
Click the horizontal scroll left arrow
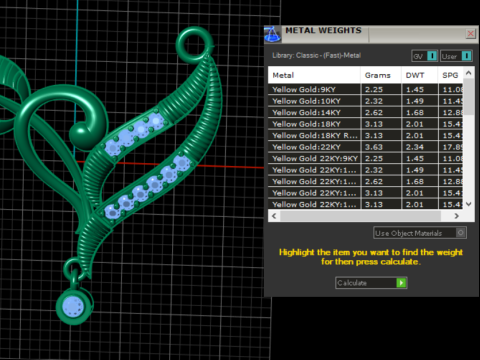click(274, 216)
